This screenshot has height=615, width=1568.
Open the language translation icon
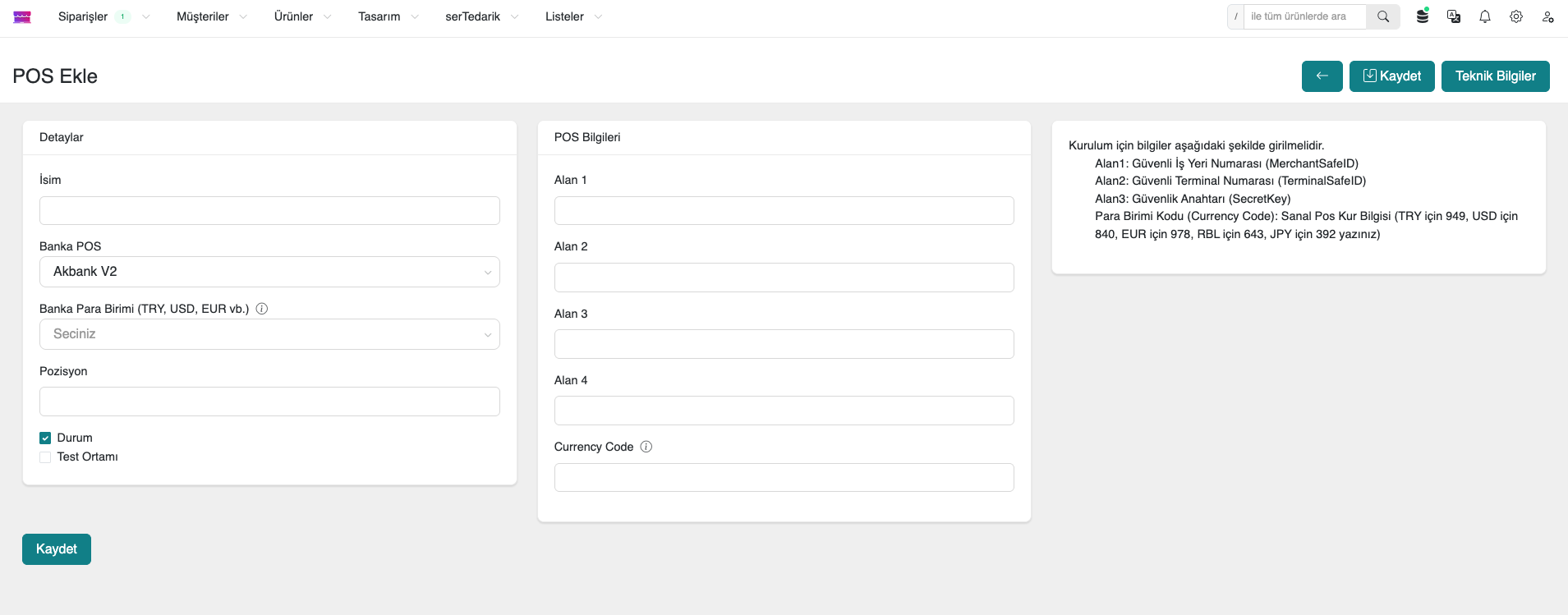pyautogui.click(x=1454, y=16)
